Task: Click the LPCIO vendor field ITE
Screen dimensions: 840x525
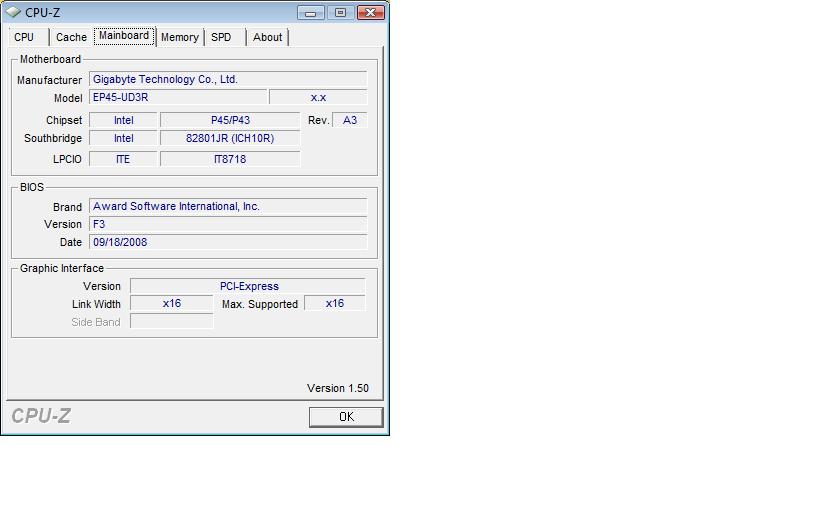Action: coord(123,159)
